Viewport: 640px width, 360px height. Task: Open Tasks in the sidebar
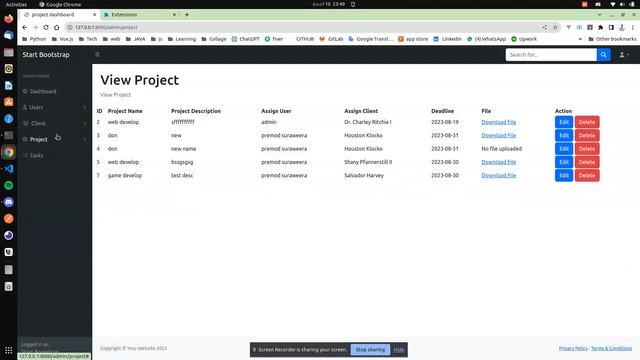33,155
